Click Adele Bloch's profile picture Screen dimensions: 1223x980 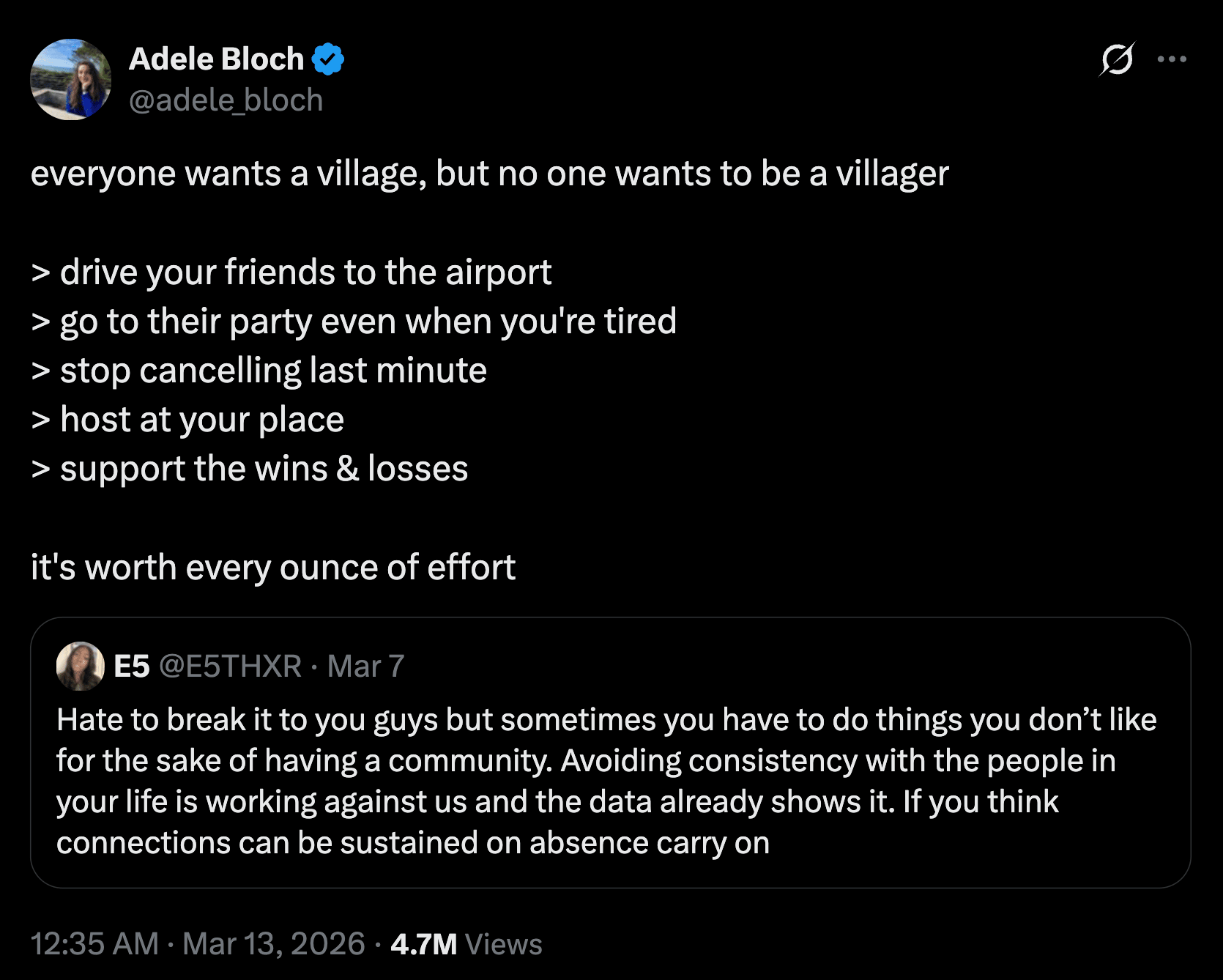[x=70, y=79]
